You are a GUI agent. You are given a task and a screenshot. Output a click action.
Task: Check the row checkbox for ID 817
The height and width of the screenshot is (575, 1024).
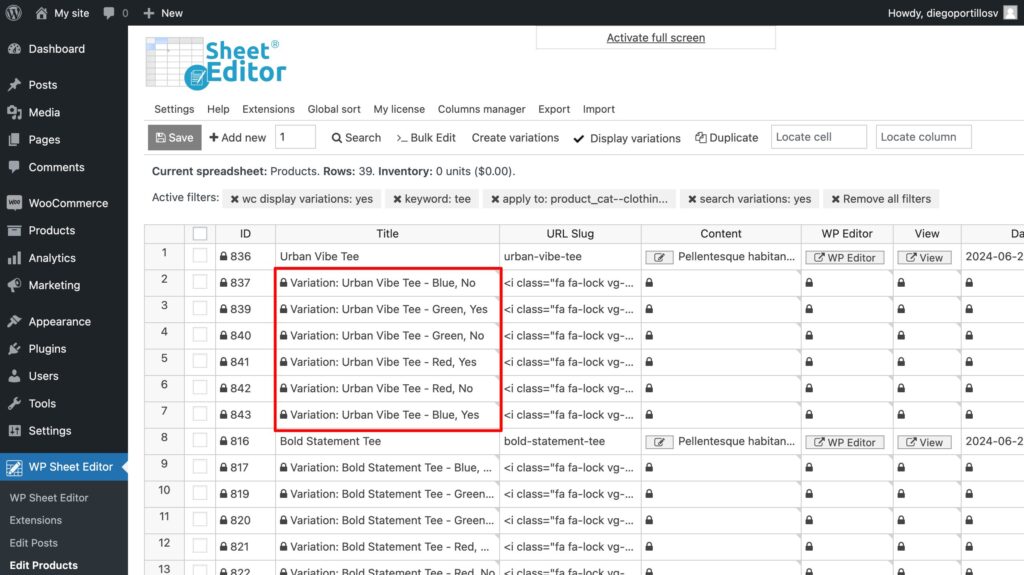200,467
